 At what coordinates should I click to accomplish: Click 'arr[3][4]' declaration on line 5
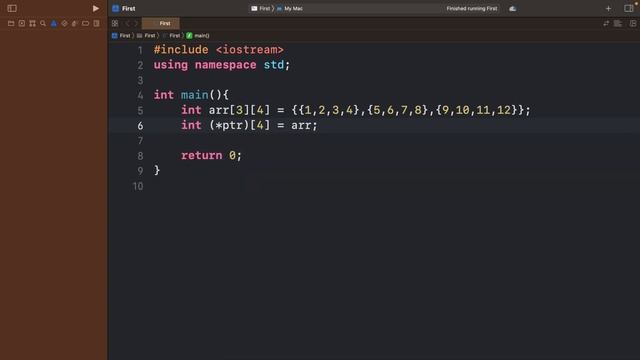point(239,110)
